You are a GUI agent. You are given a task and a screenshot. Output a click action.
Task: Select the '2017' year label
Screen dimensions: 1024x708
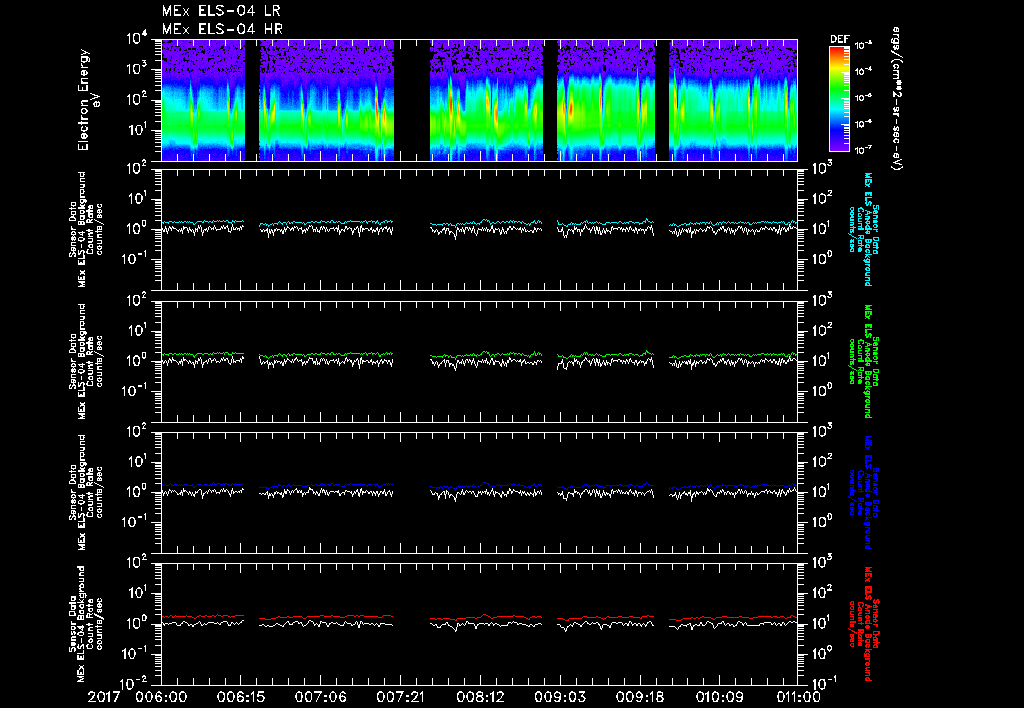pos(104,697)
